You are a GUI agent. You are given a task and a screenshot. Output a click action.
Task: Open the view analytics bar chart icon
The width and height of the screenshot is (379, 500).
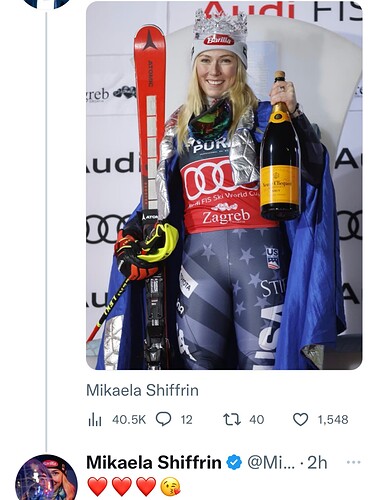95,420
